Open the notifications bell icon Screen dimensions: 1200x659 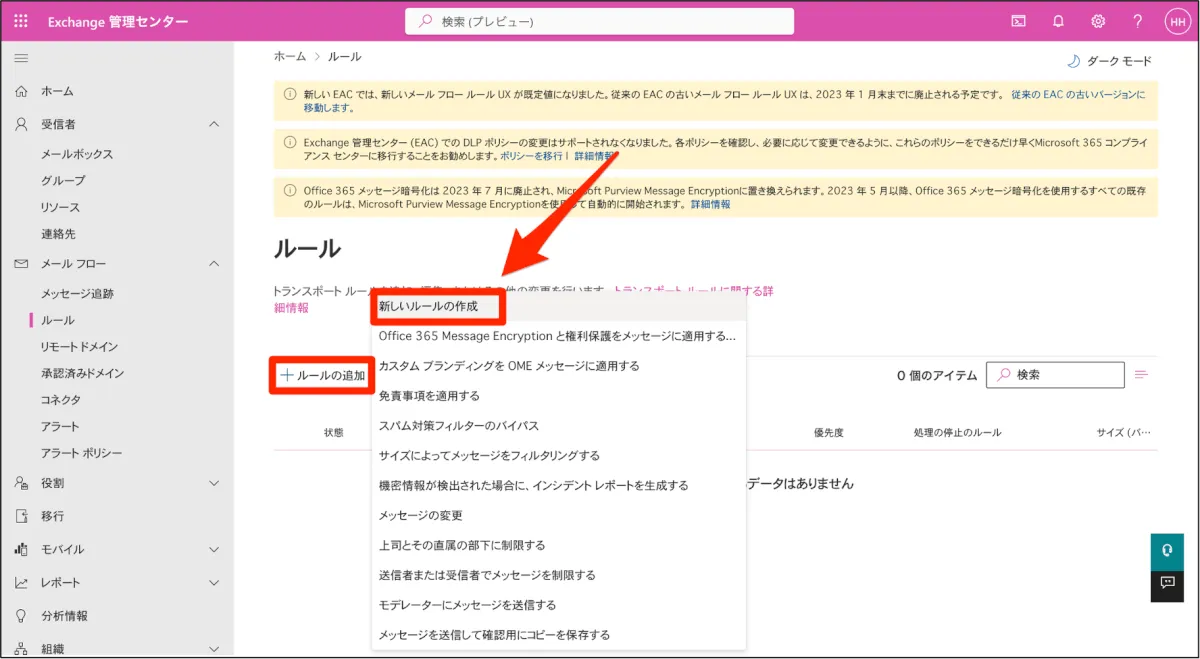click(x=1058, y=21)
